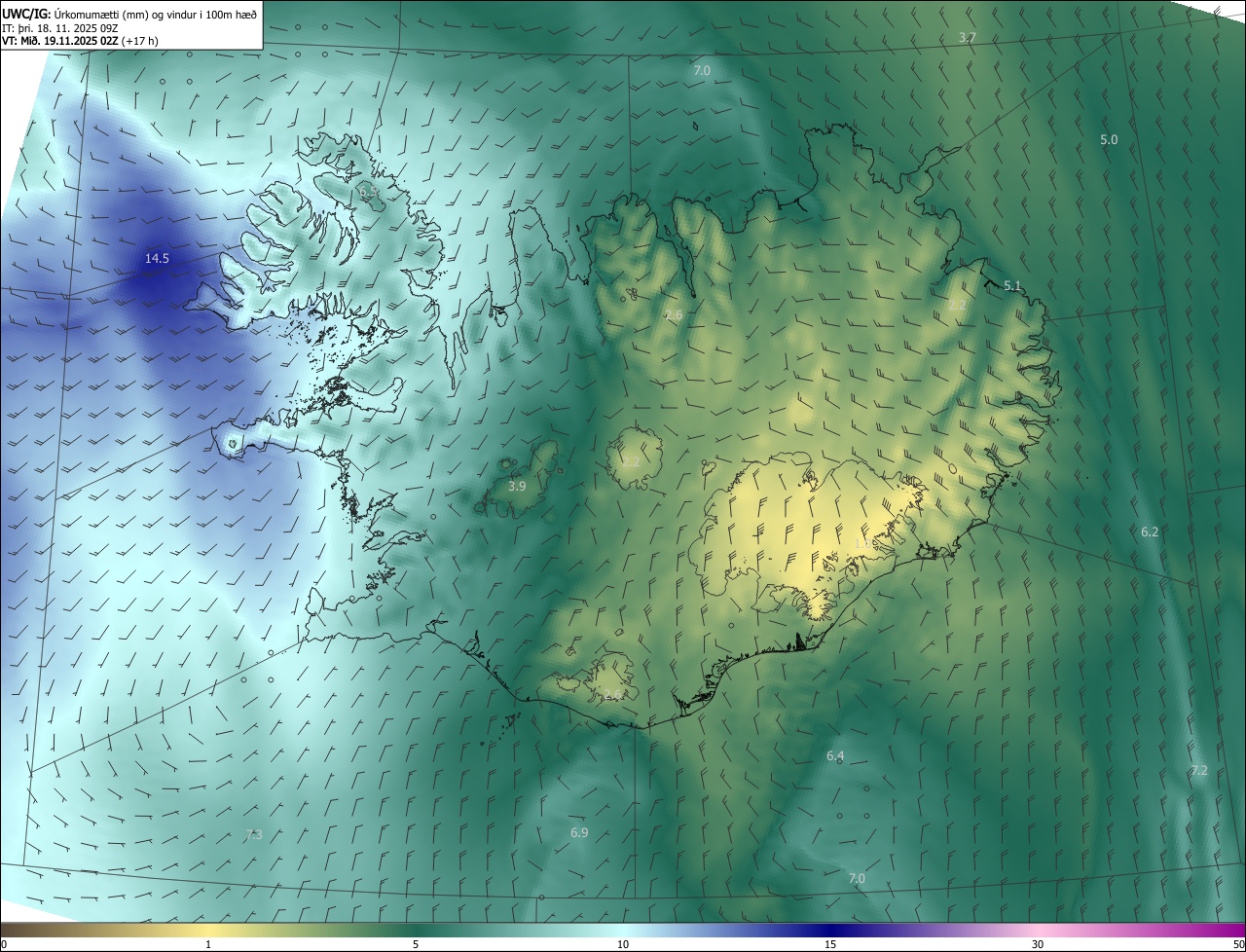Click the 3.9 value label
1246x952 pixels.
pos(517,486)
